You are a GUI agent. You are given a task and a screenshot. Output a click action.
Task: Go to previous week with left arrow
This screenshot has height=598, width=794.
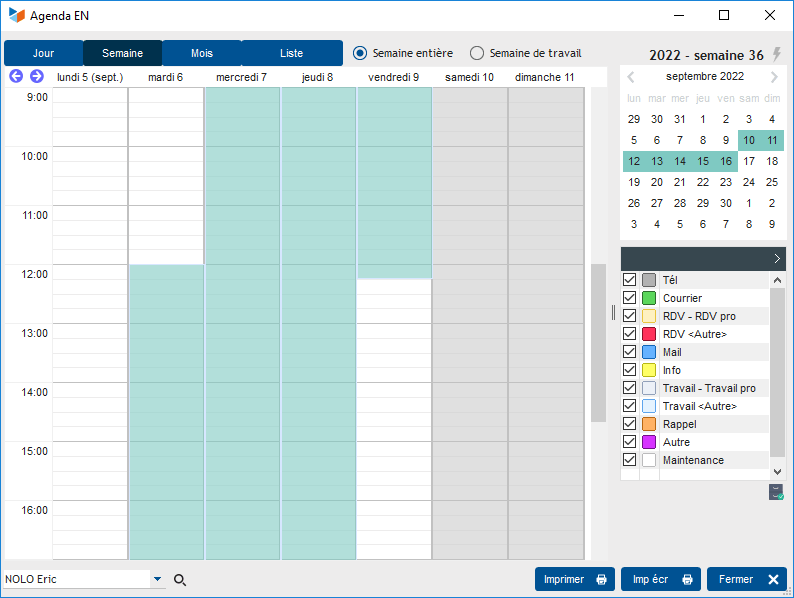(16, 76)
